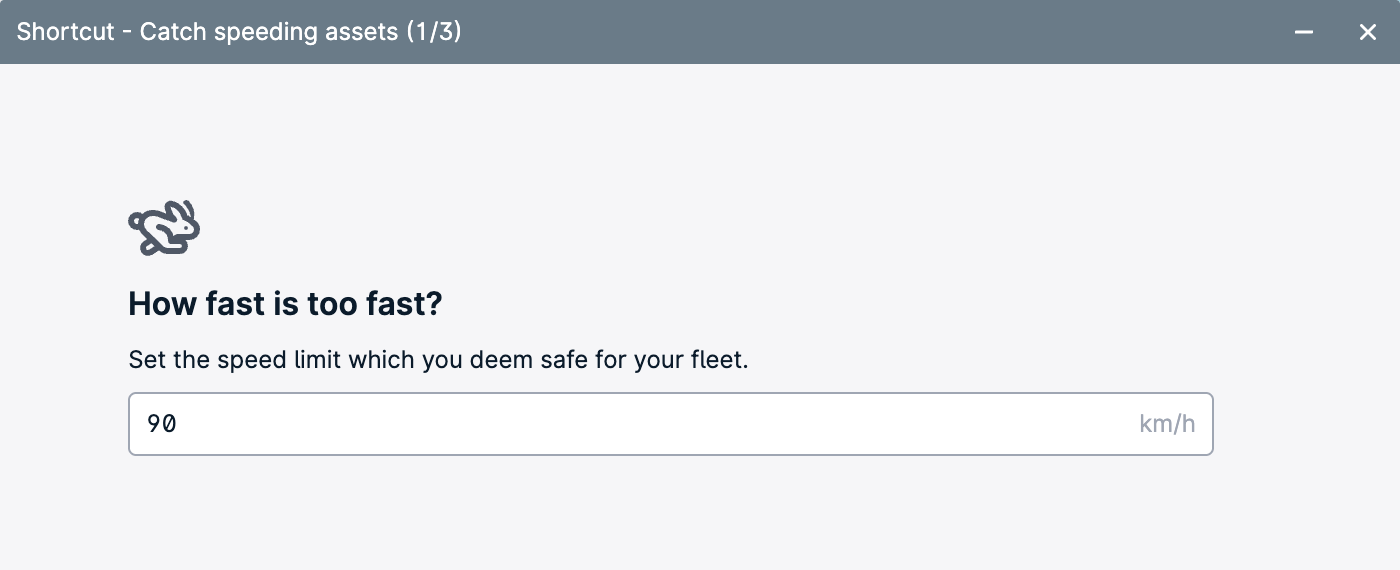This screenshot has width=1400, height=570.
Task: Click the (1/3) step indicator in title
Action: click(x=434, y=32)
